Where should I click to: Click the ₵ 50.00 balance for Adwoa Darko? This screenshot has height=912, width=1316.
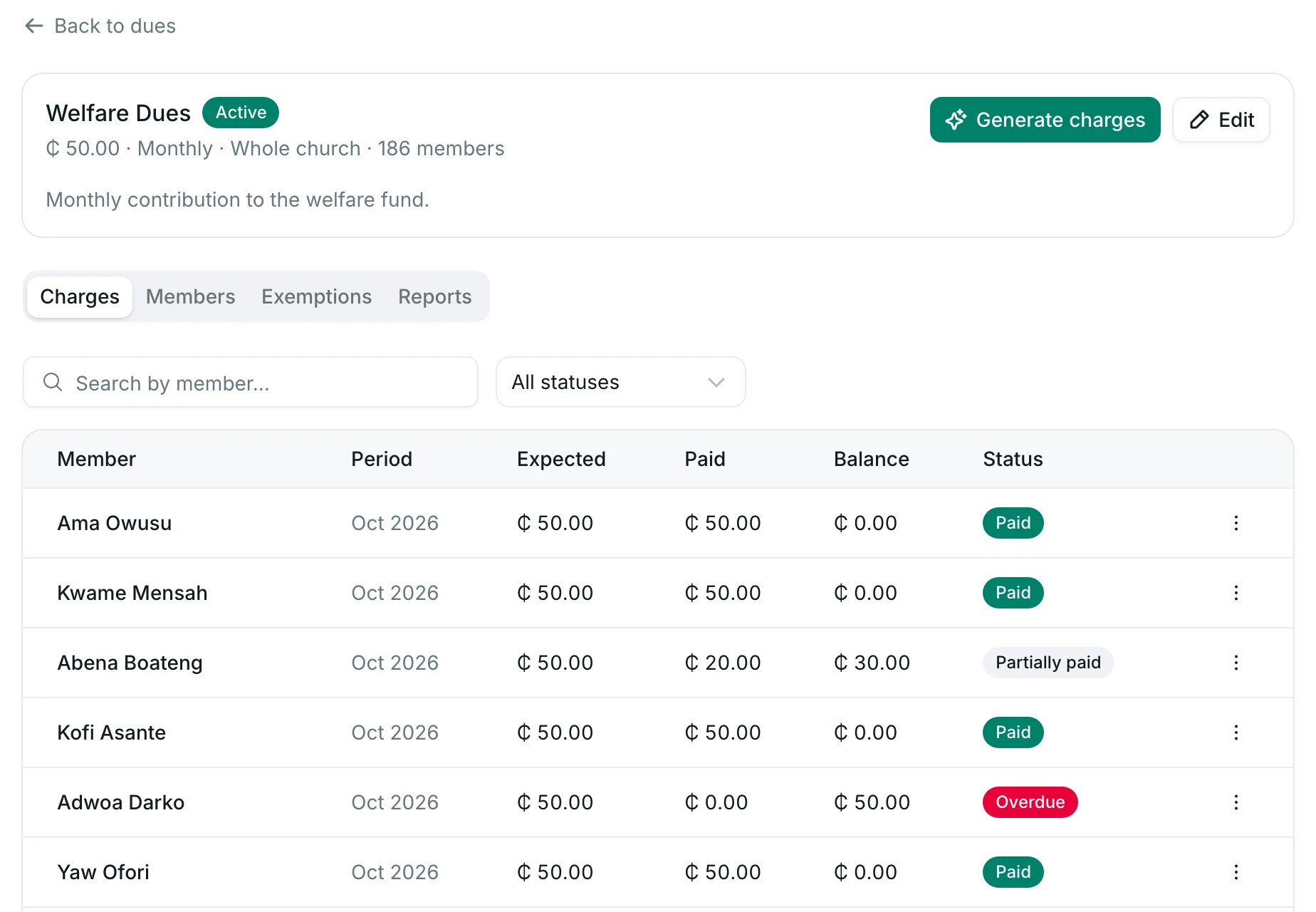coord(872,802)
